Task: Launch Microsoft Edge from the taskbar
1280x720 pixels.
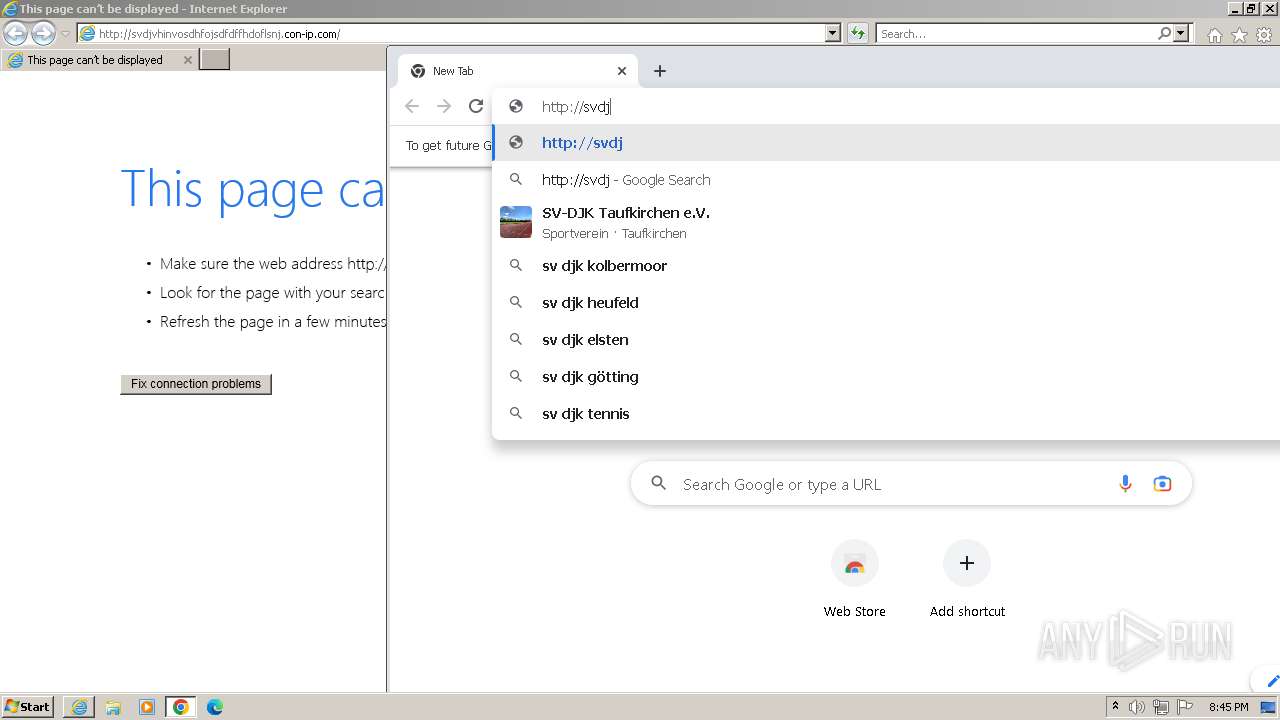Action: click(215, 707)
